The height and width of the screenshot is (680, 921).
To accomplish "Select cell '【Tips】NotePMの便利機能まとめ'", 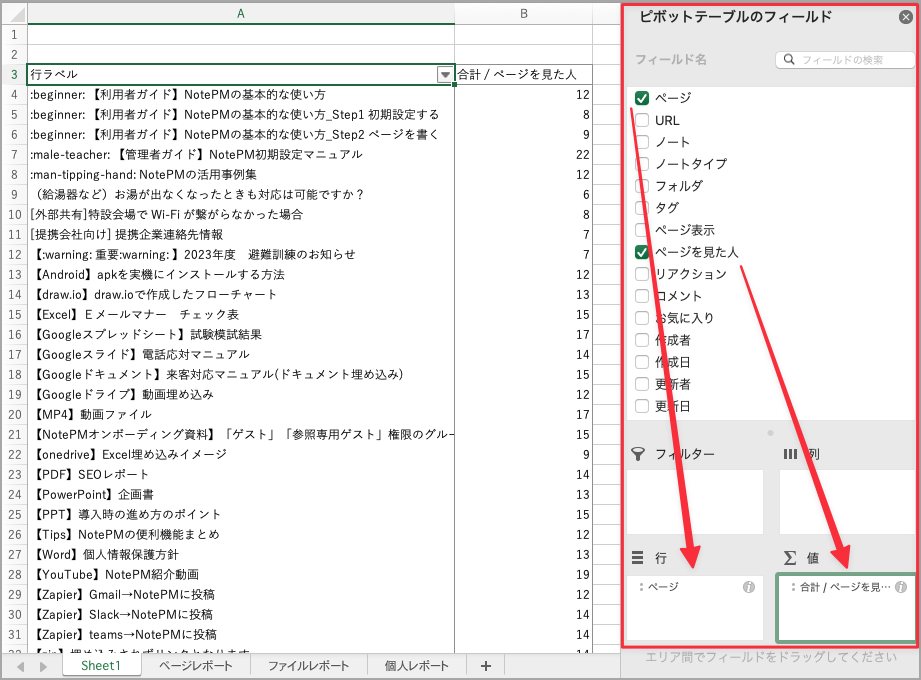I will tap(241, 535).
